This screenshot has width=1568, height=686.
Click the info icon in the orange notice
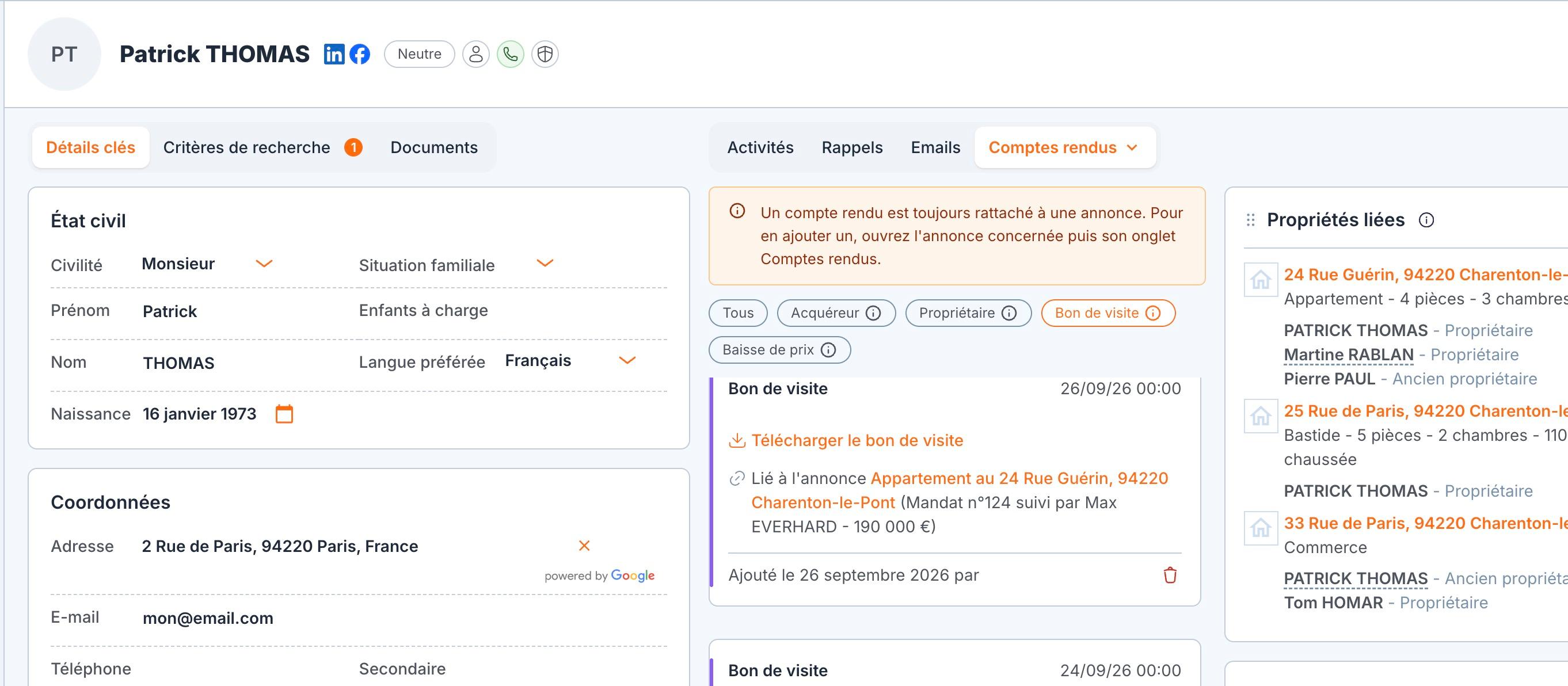click(x=737, y=211)
